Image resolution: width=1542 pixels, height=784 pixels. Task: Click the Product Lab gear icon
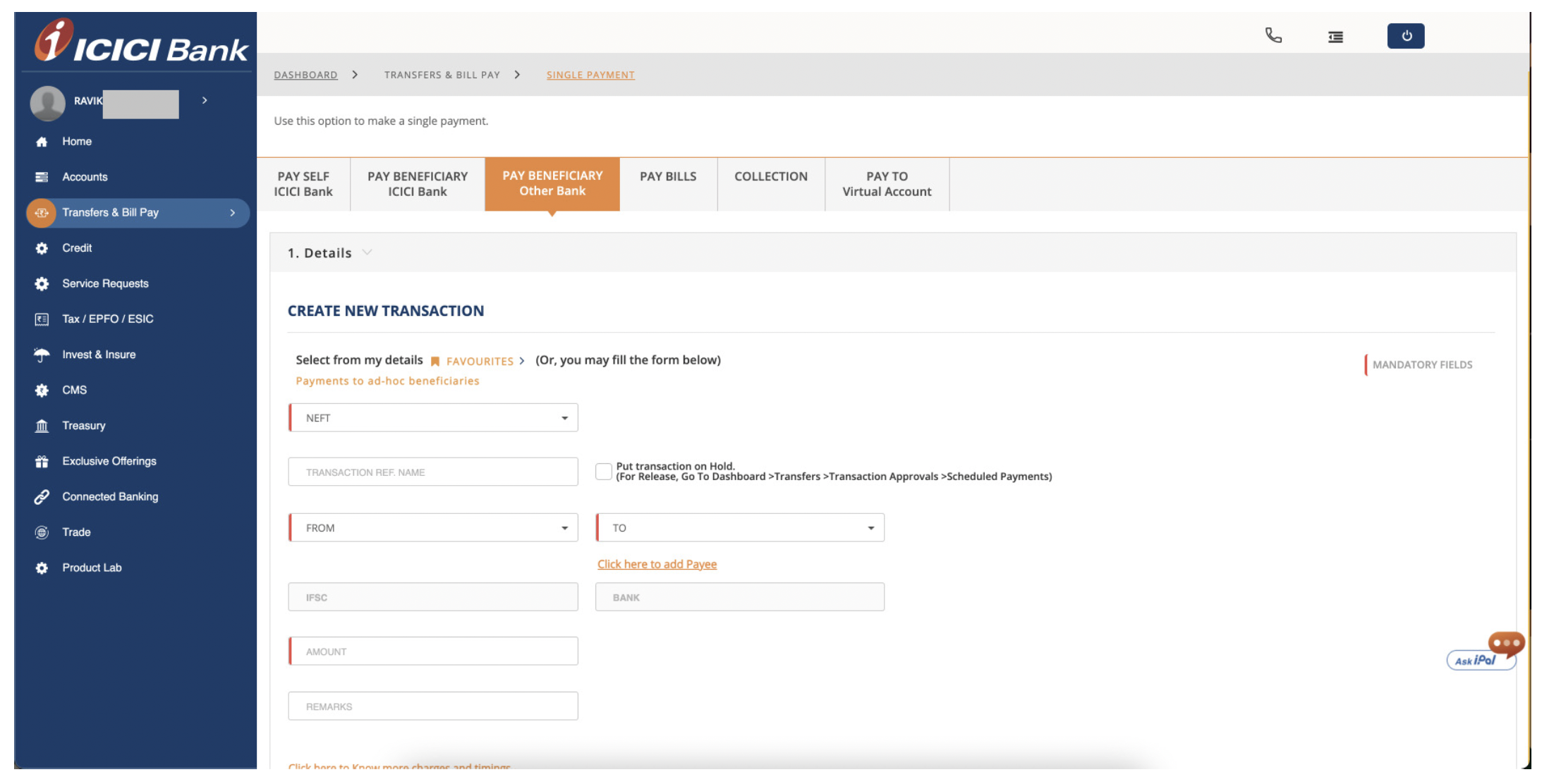42,568
